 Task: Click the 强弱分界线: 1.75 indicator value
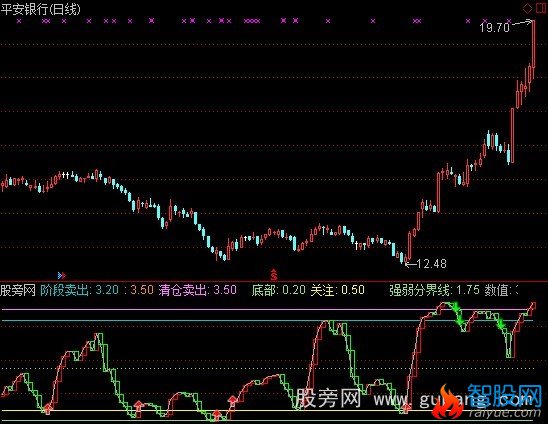[434, 290]
